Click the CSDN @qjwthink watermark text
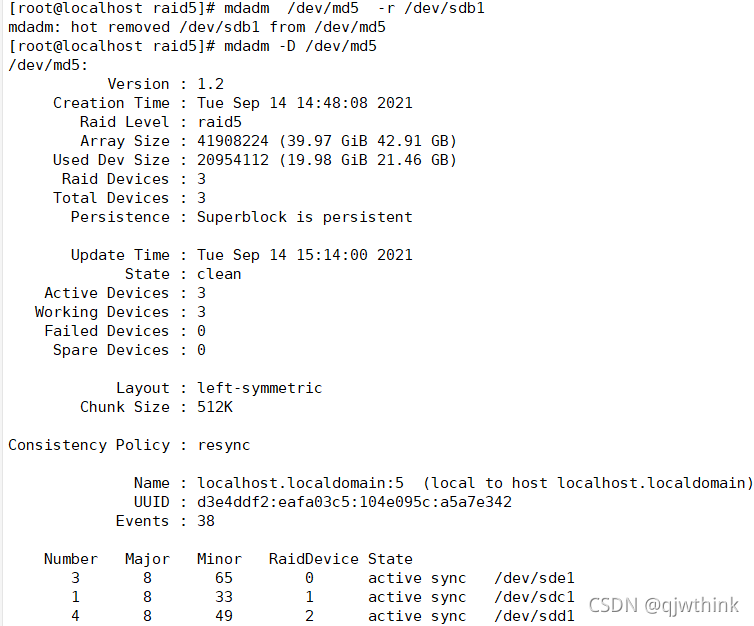The height and width of the screenshot is (626, 754). pyautogui.click(x=664, y=605)
